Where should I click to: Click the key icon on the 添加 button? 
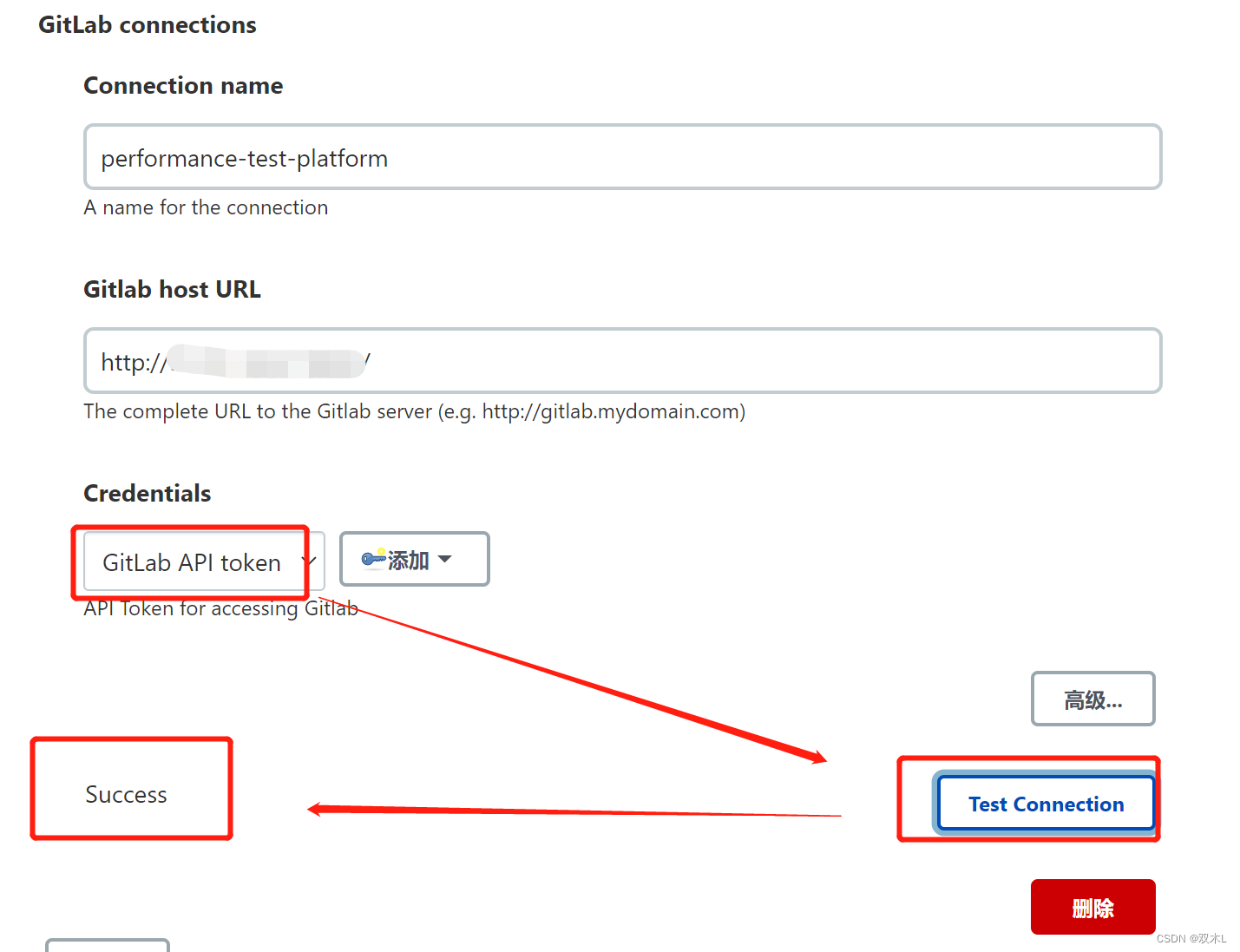(x=373, y=559)
